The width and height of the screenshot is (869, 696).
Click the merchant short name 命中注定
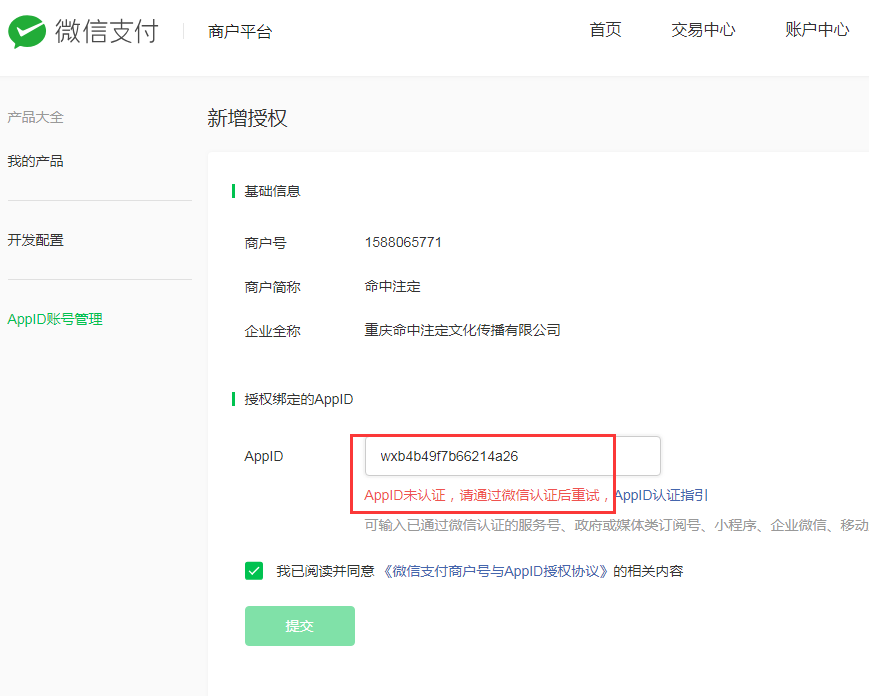click(x=392, y=286)
